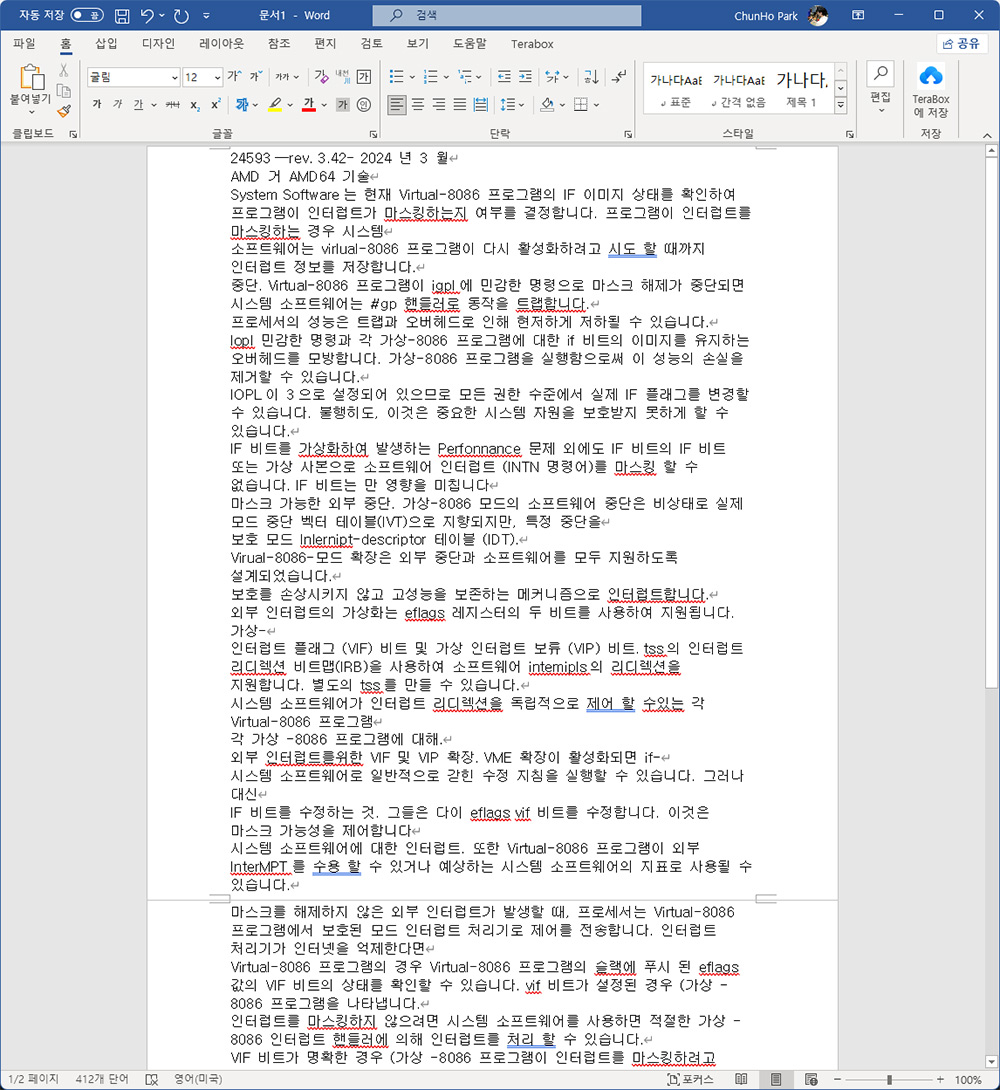Apply strikethrough formatting

[172, 104]
